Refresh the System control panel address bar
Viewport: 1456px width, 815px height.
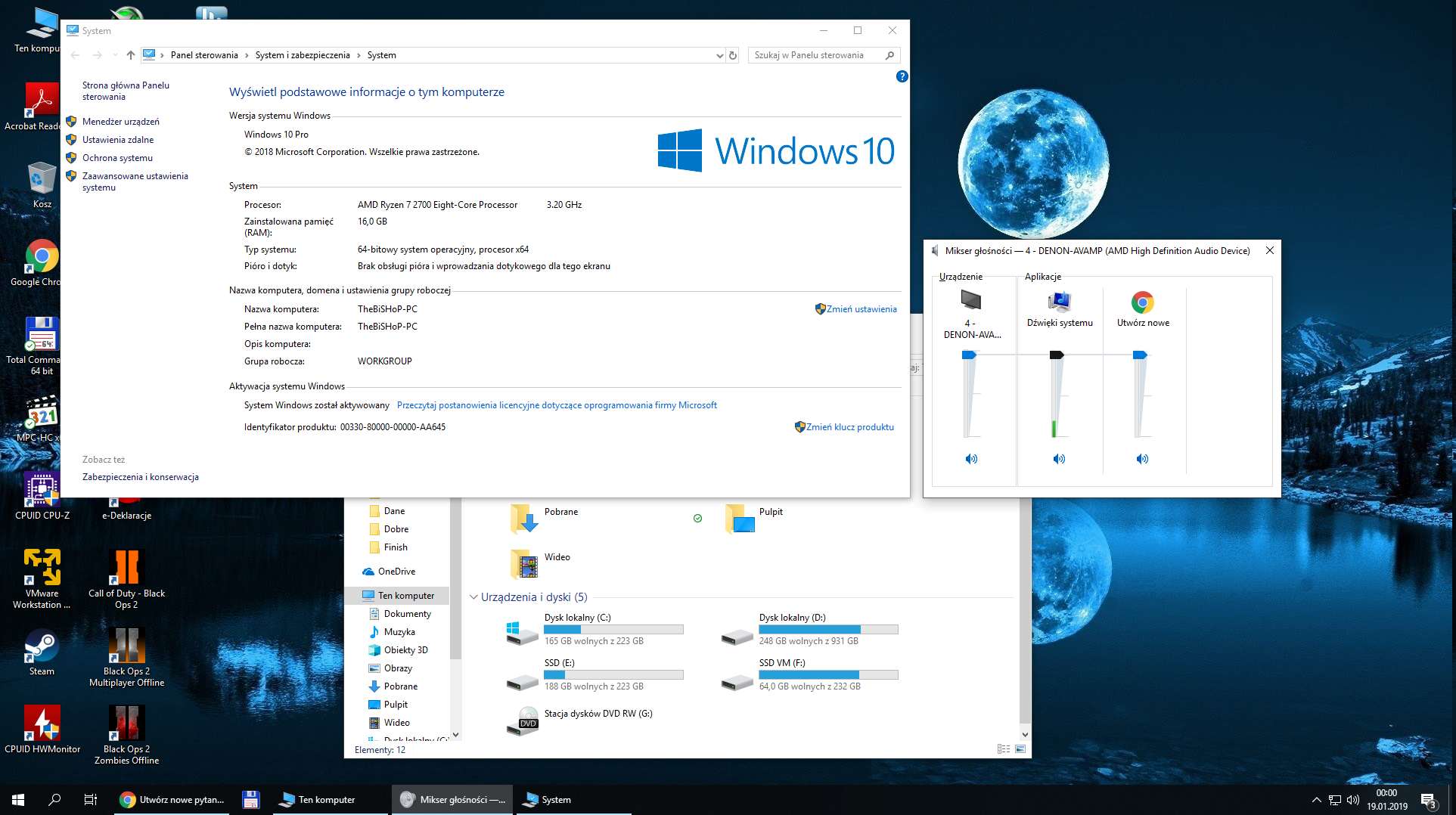[732, 55]
